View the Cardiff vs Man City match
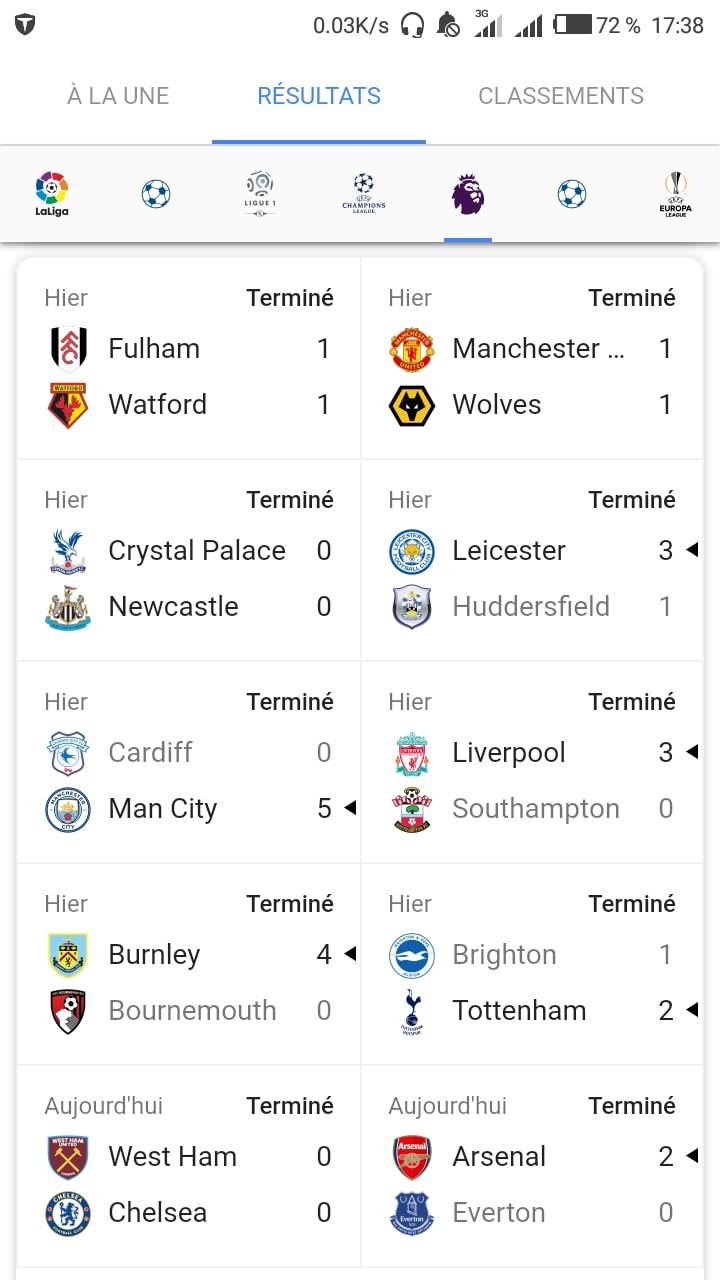 189,762
